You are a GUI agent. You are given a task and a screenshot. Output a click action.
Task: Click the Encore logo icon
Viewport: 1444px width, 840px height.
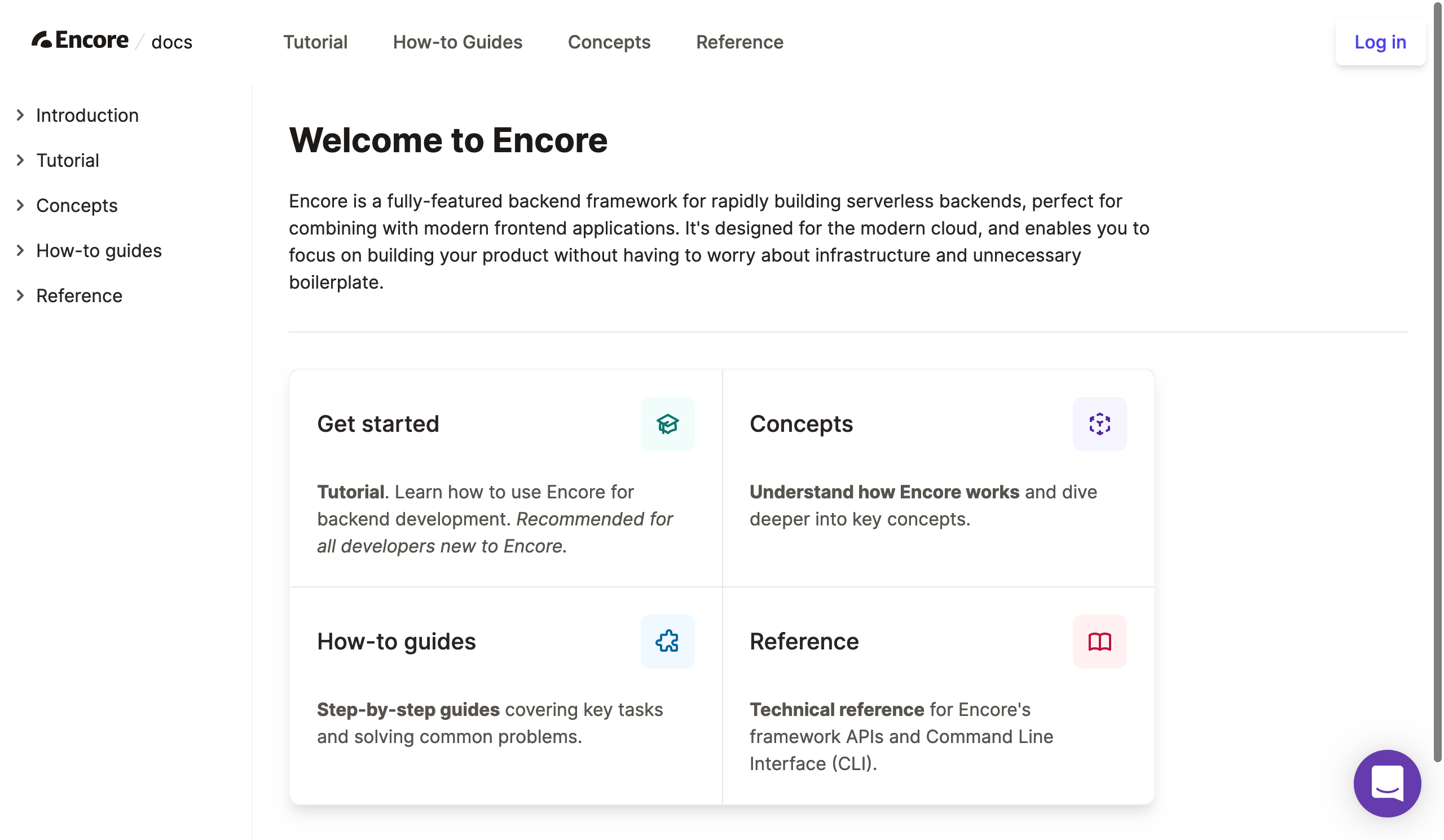tap(42, 40)
